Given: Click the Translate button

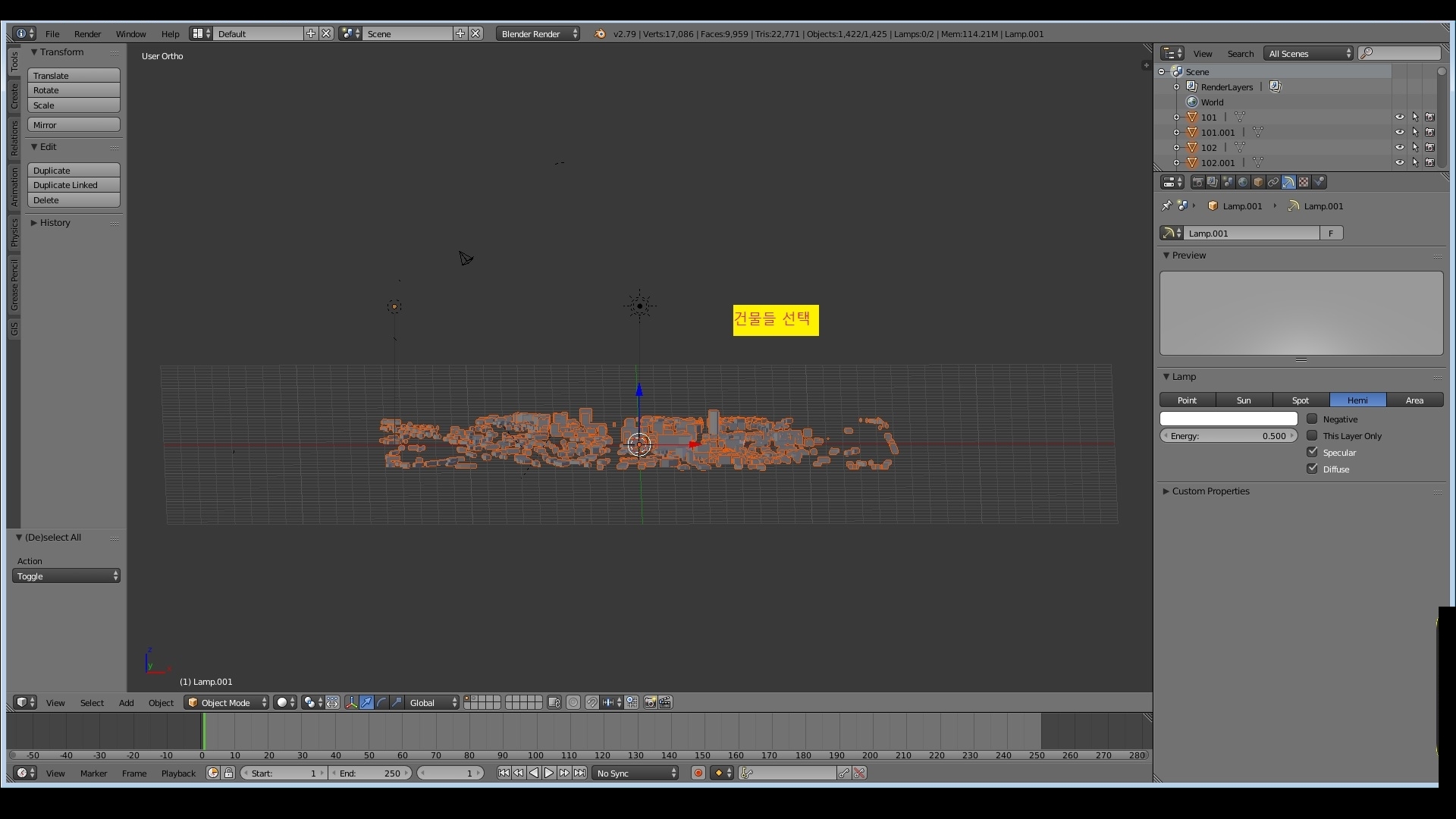Looking at the screenshot, I should tap(74, 75).
